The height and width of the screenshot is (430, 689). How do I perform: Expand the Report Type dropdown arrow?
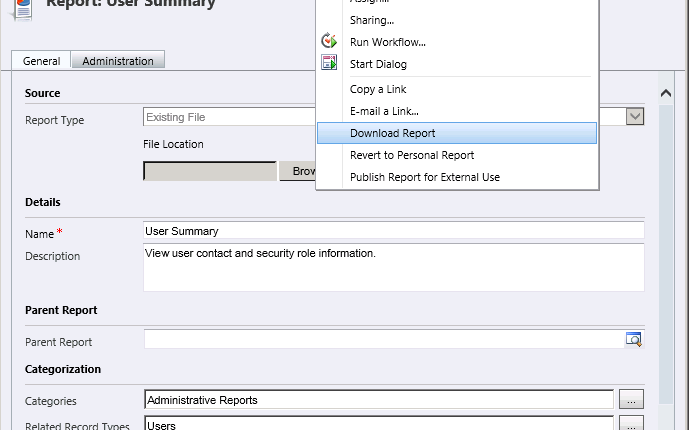634,117
